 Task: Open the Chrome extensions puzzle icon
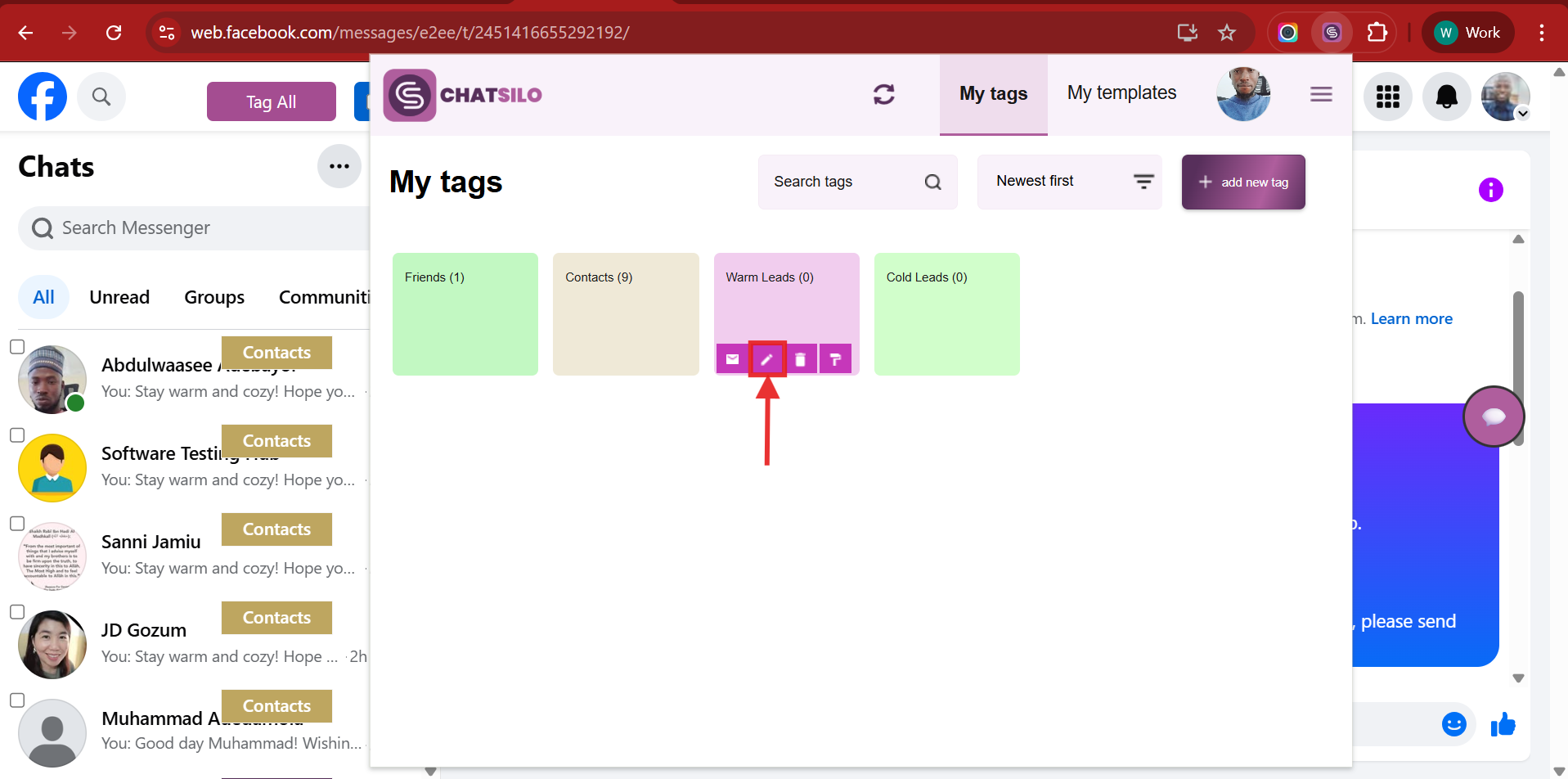(x=1377, y=33)
